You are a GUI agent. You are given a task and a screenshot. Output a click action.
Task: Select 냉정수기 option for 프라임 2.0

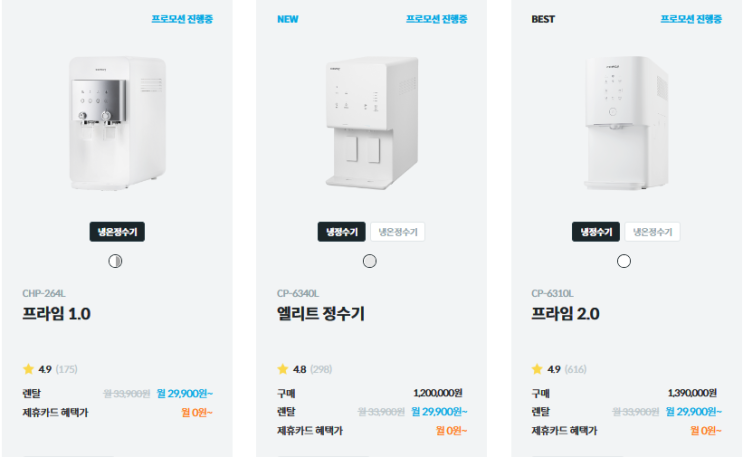tap(596, 232)
